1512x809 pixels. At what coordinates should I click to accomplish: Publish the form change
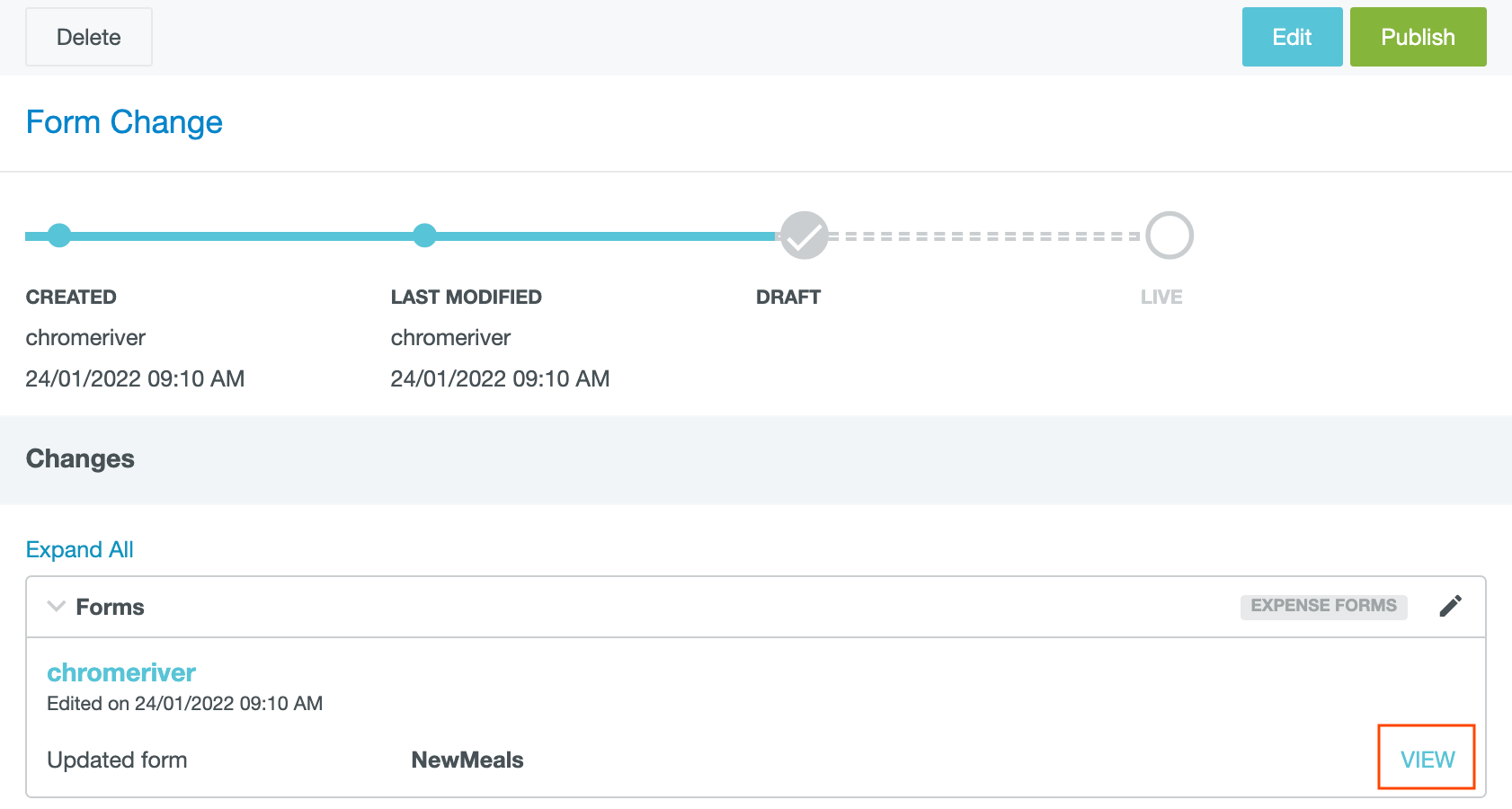[1418, 37]
